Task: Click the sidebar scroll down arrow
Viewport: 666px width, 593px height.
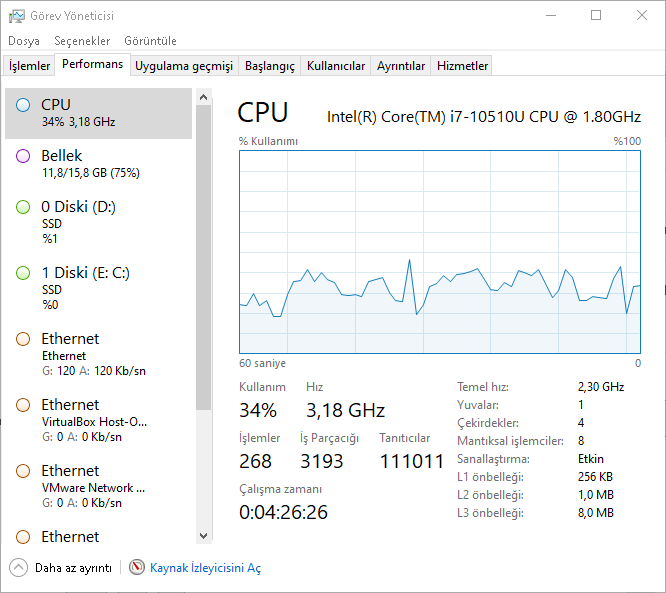Action: [x=203, y=535]
